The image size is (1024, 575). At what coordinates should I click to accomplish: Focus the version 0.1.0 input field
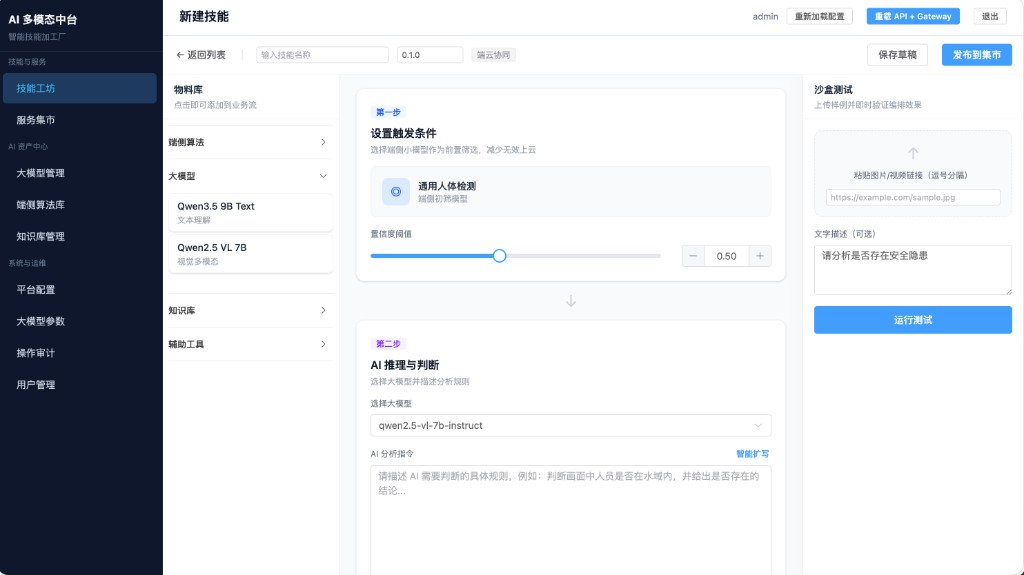point(430,55)
